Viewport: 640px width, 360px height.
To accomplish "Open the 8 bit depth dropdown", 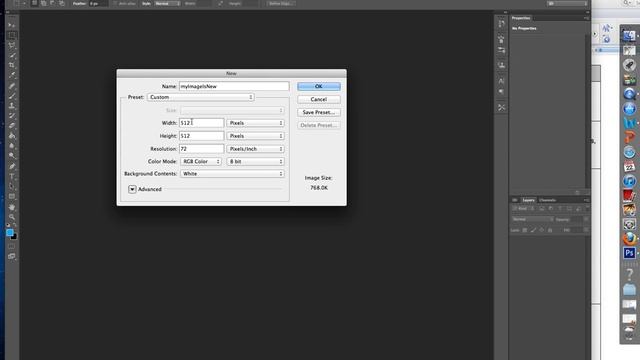I will tap(256, 162).
